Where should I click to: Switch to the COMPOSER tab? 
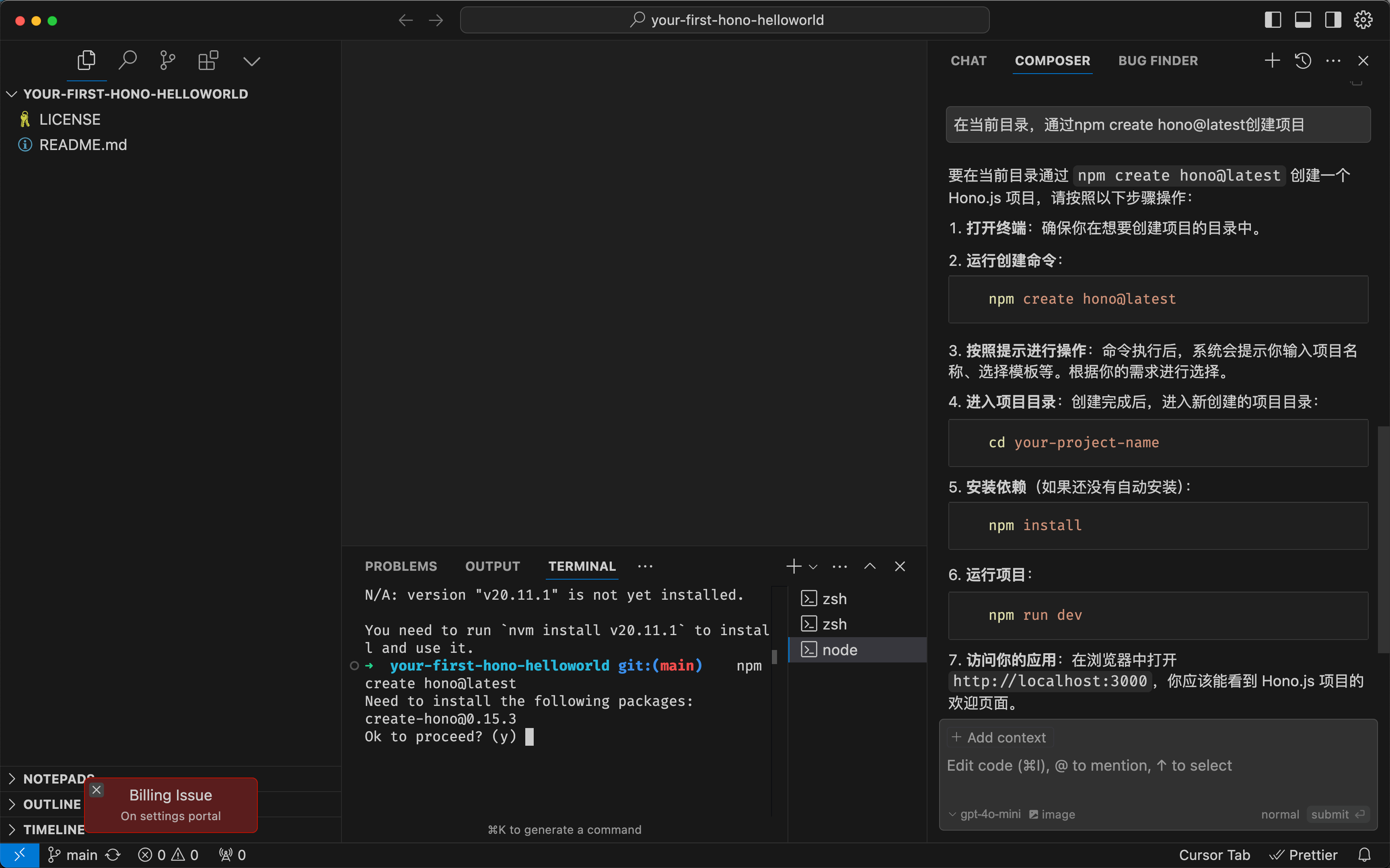click(x=1052, y=61)
